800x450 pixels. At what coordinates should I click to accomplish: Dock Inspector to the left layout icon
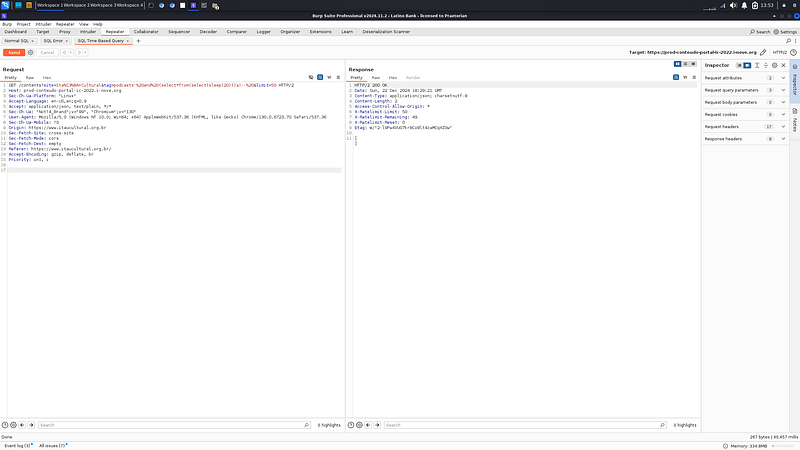click(x=739, y=65)
